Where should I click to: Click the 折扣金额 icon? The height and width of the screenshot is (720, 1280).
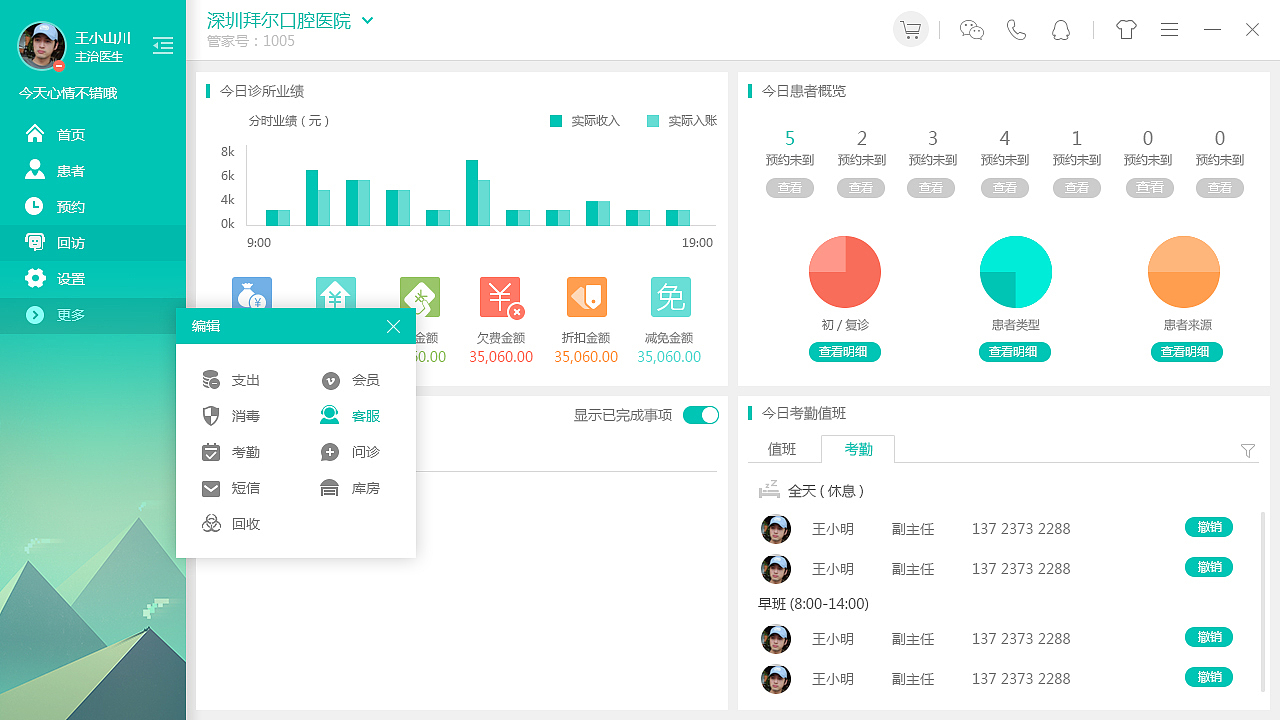point(586,297)
